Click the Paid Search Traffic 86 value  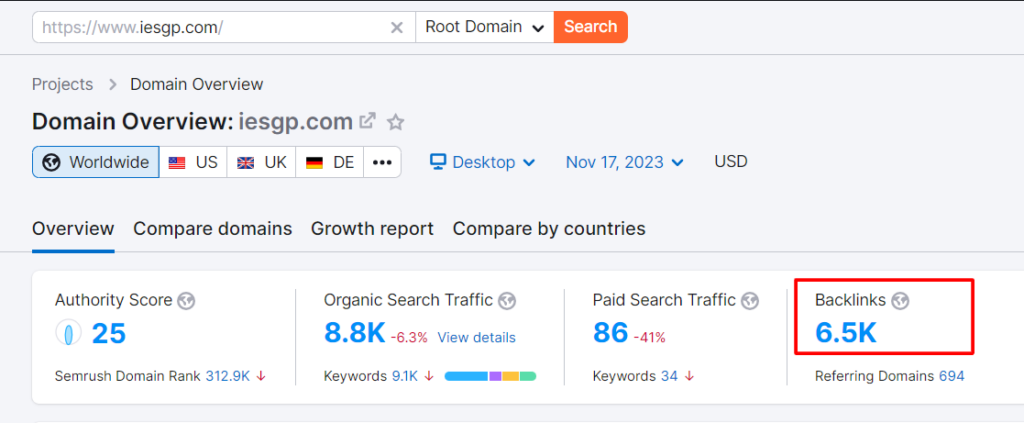611,333
